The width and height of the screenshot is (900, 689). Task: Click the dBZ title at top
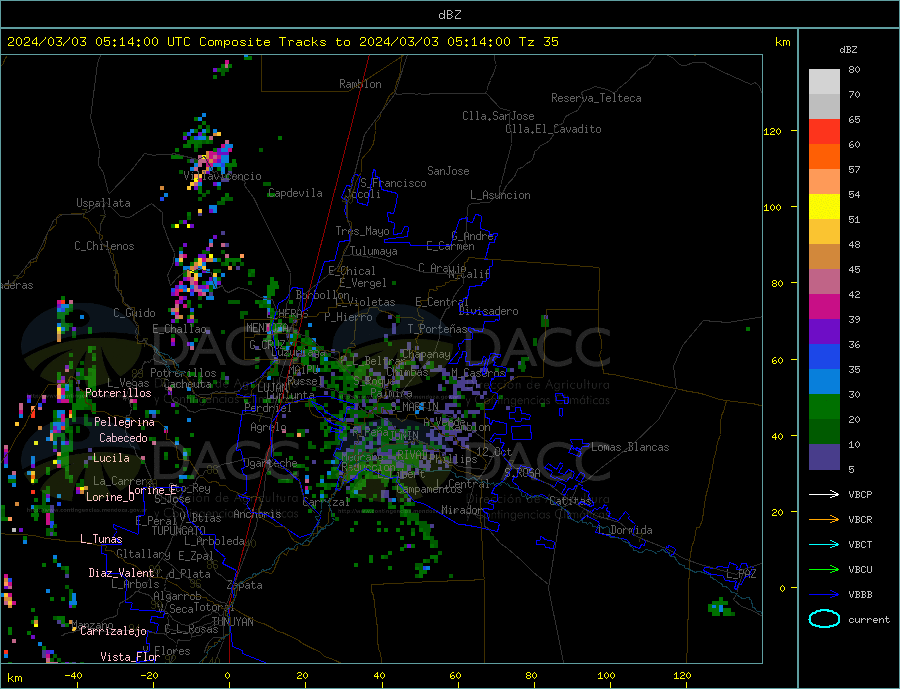coord(449,15)
